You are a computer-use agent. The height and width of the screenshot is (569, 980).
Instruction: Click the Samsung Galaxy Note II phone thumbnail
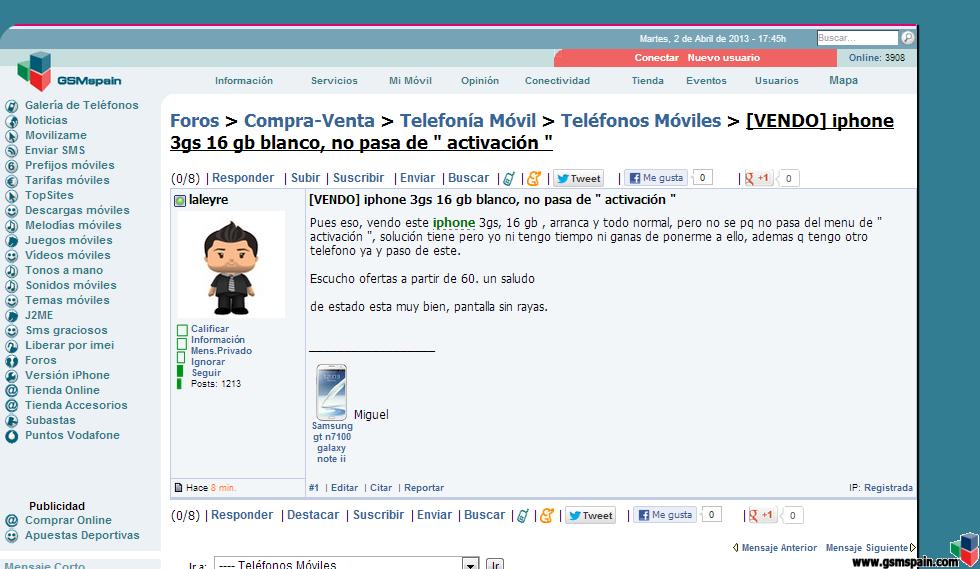[x=331, y=392]
